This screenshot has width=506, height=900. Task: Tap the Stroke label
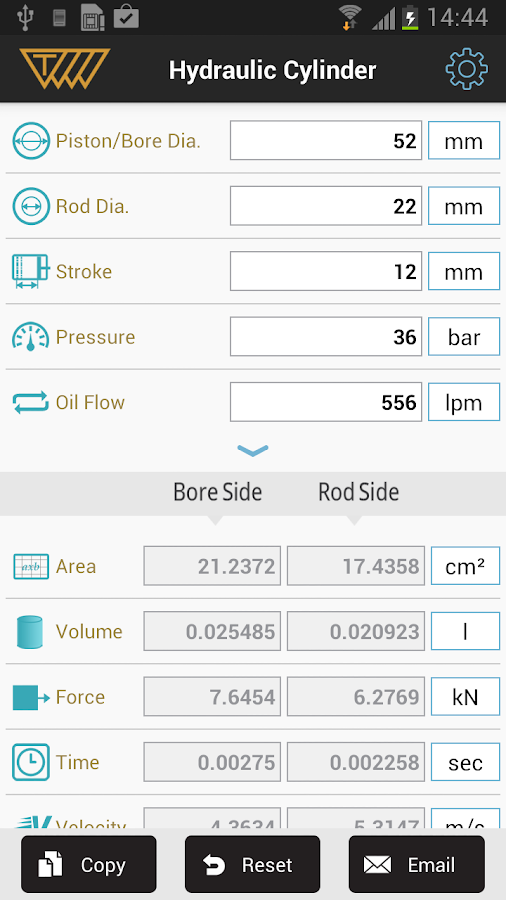point(84,271)
